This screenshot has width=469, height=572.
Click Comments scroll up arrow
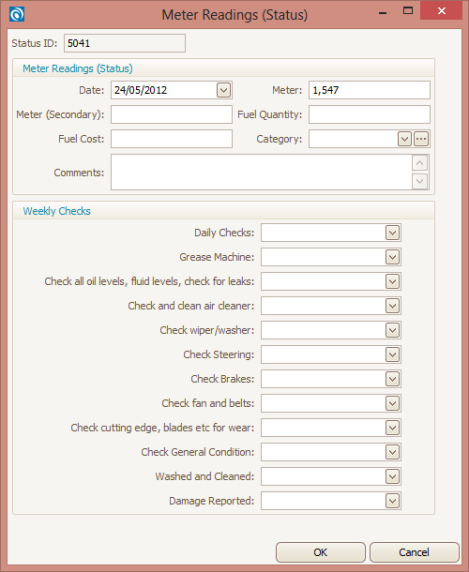click(420, 163)
